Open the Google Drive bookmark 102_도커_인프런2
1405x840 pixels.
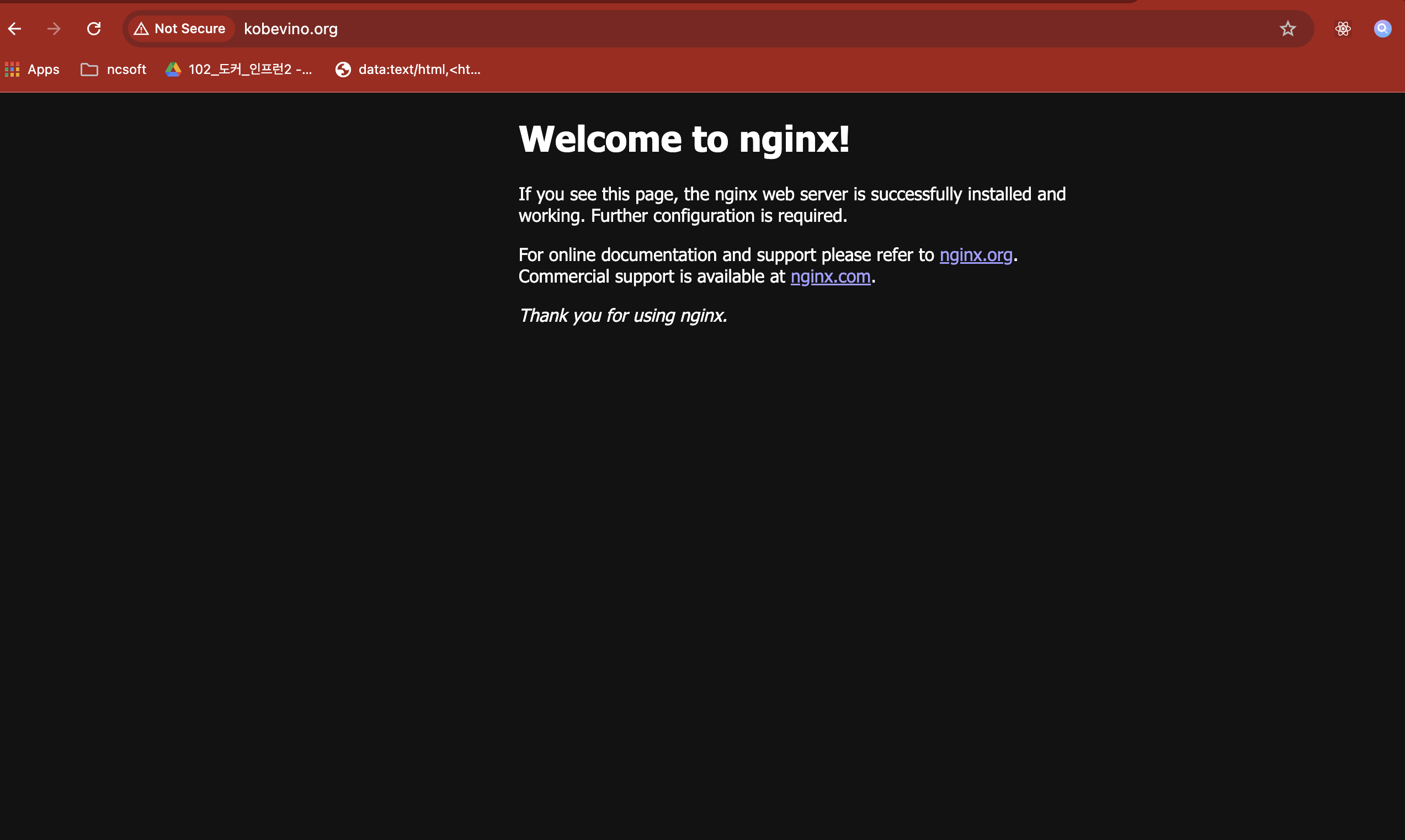pyautogui.click(x=240, y=69)
